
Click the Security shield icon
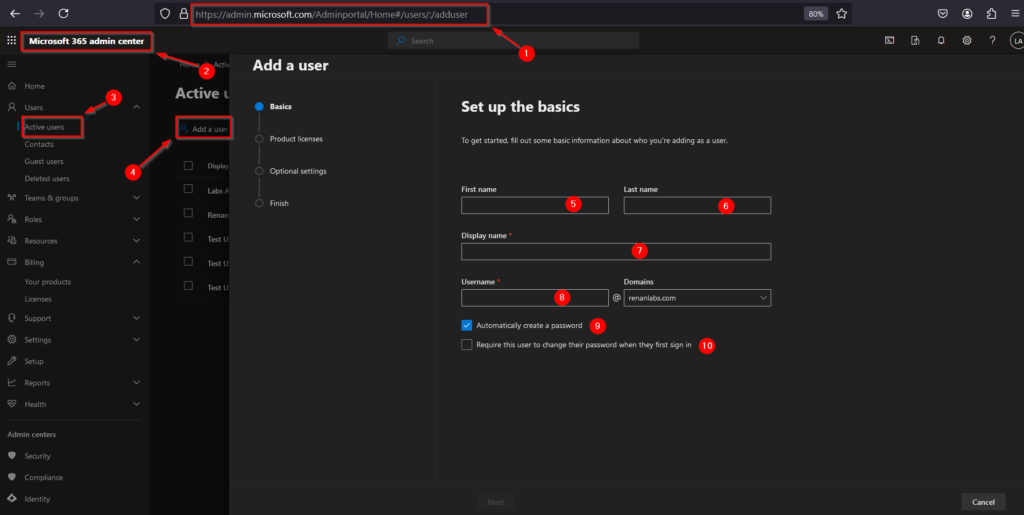12,456
